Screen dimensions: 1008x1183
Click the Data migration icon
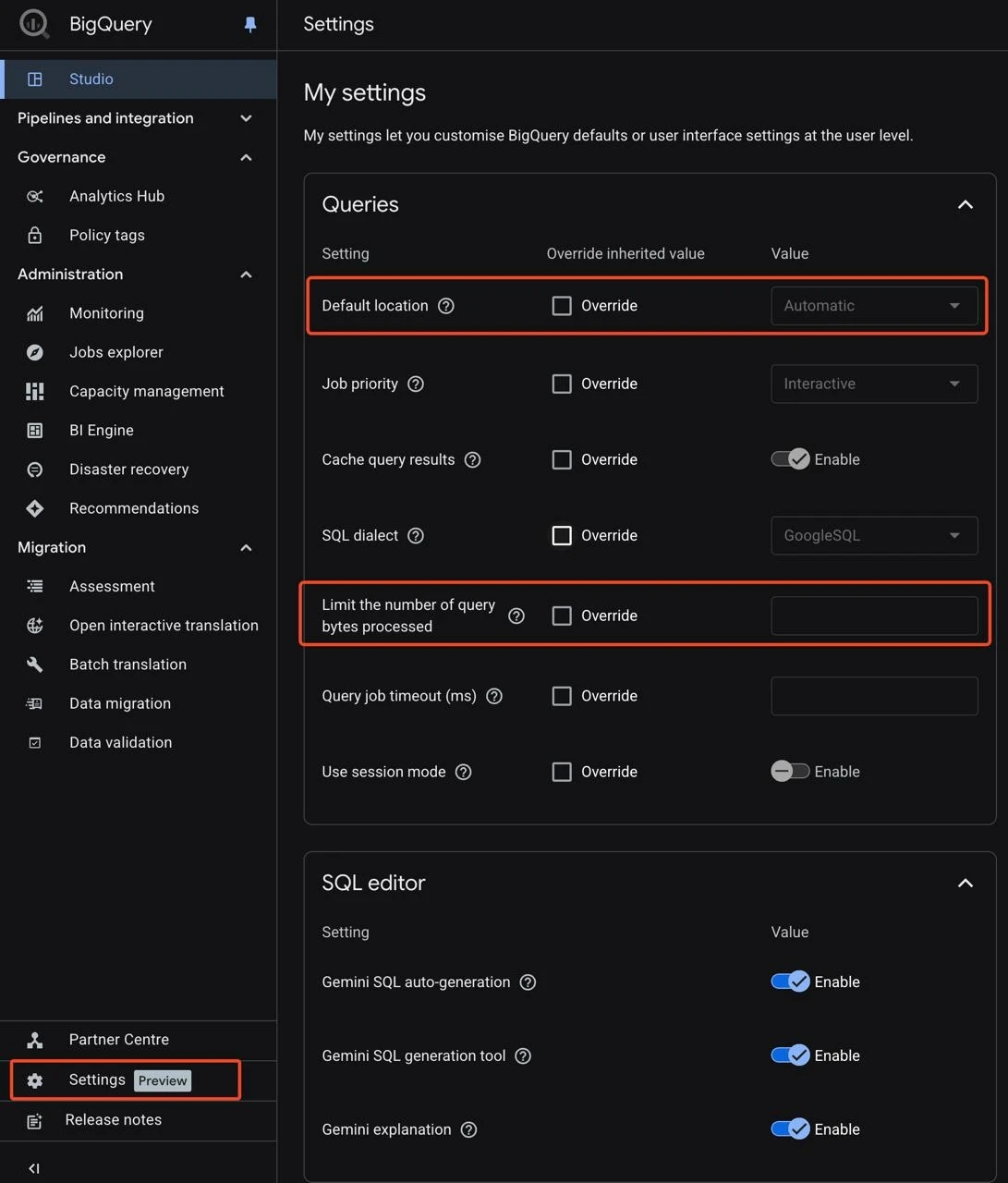pos(35,703)
